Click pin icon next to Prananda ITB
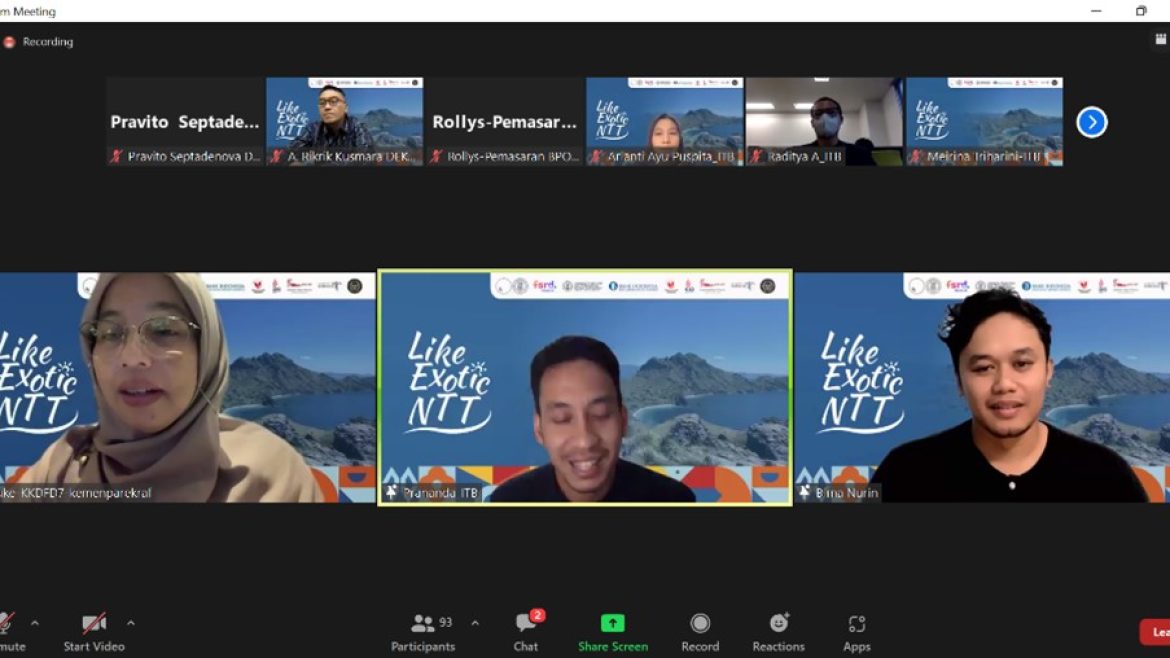1170x658 pixels. point(391,492)
